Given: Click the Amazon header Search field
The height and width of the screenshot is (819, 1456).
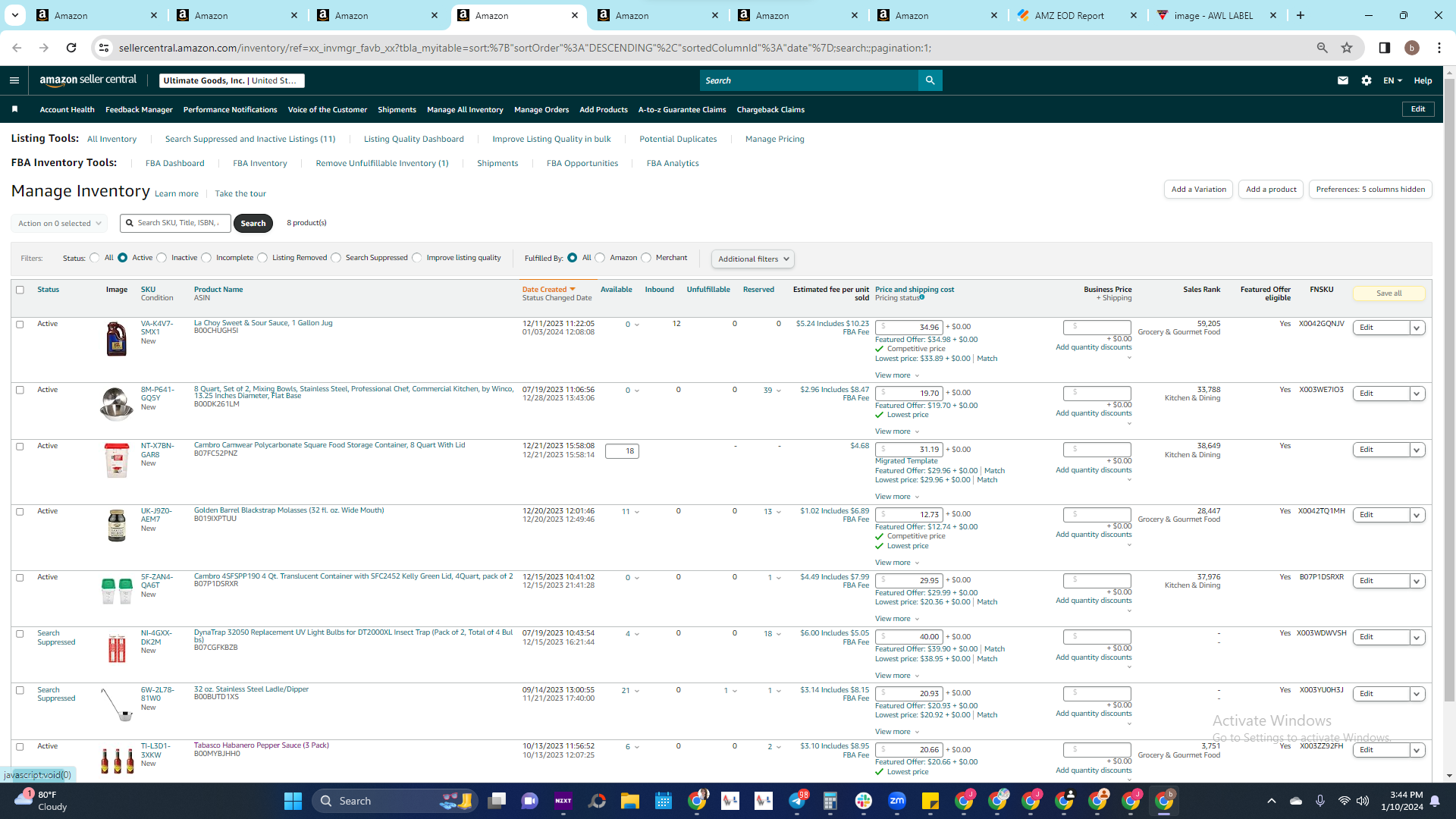Looking at the screenshot, I should 809,80.
